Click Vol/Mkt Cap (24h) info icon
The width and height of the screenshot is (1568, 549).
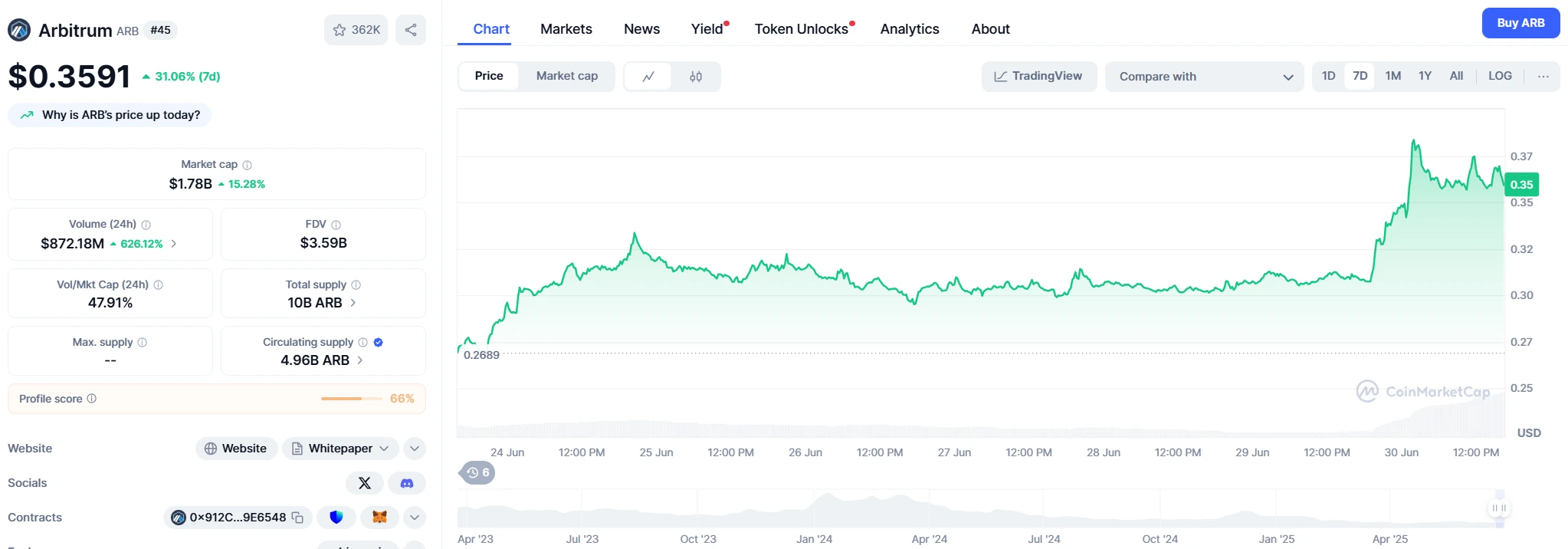click(158, 284)
